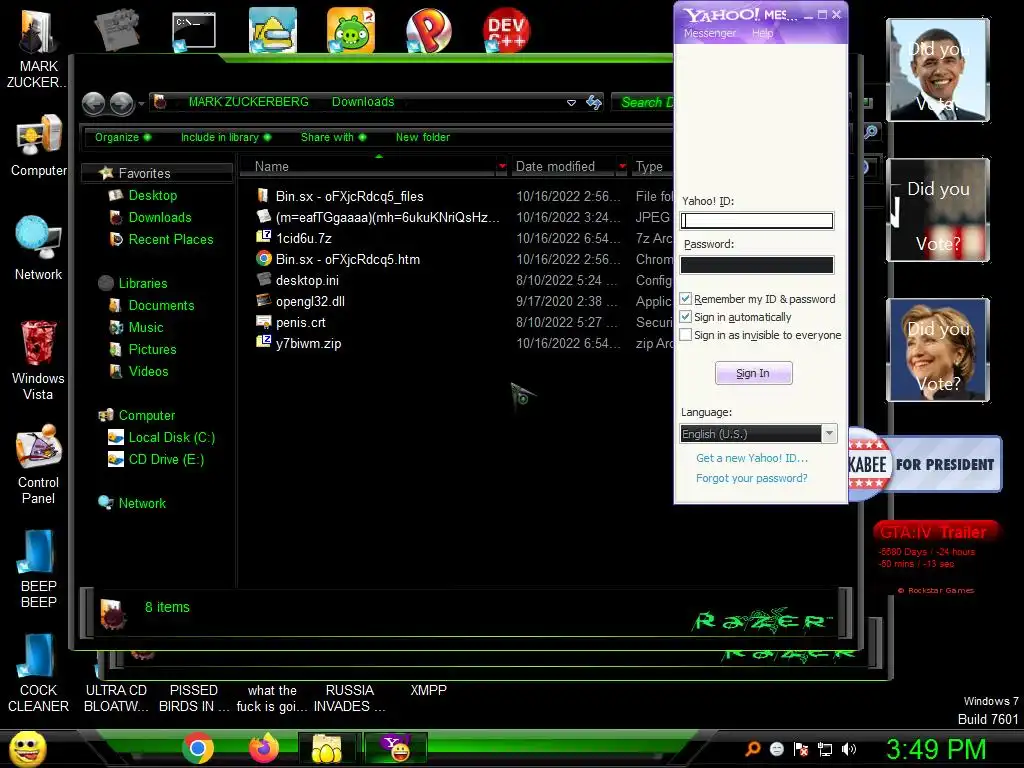This screenshot has height=768, width=1024.
Task: Click the volume speaker tray icon
Action: click(849, 749)
